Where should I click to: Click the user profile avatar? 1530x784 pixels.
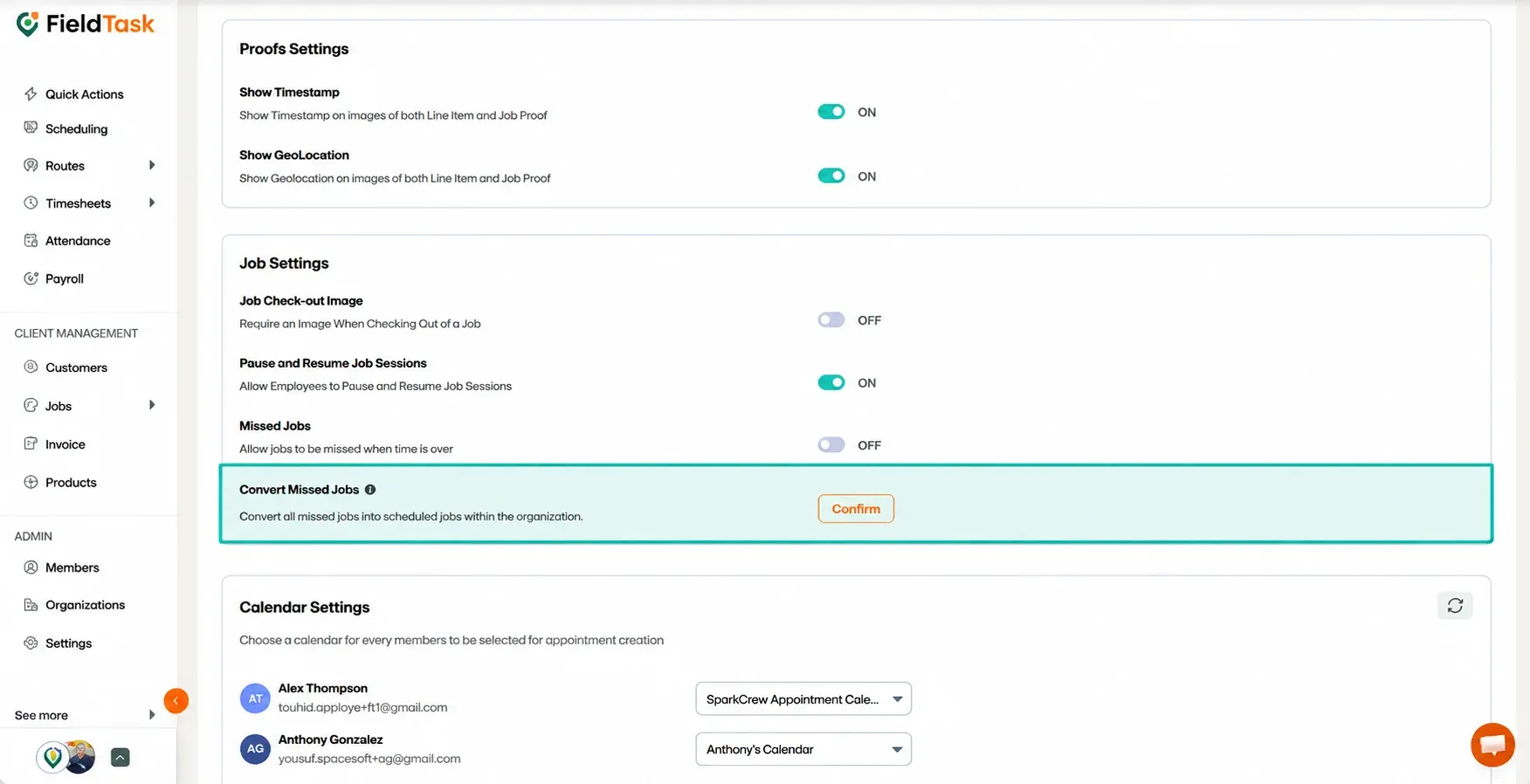(x=79, y=757)
